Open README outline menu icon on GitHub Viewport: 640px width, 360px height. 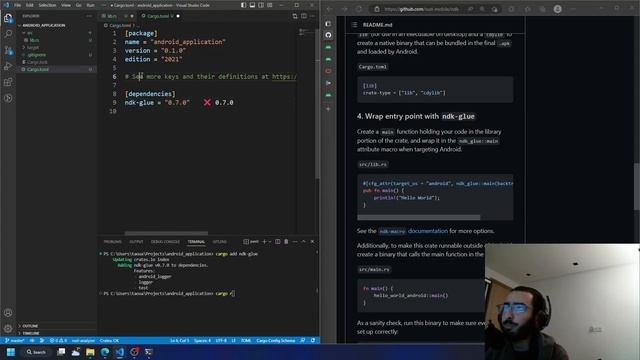354,24
